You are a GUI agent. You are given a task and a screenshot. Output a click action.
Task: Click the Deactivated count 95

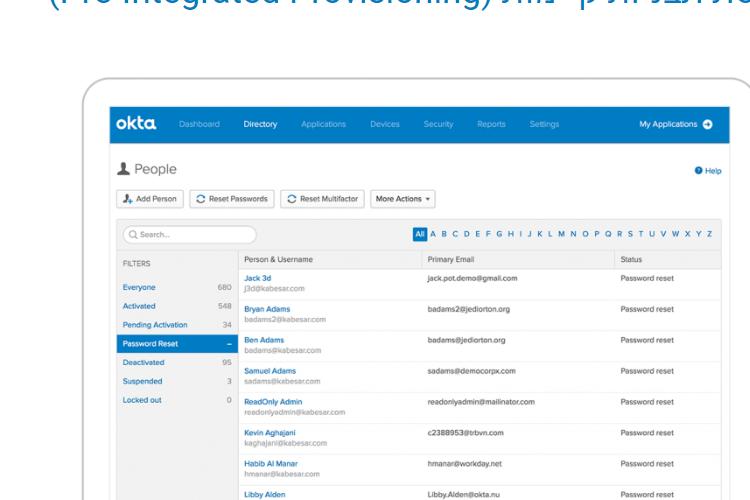tap(227, 362)
